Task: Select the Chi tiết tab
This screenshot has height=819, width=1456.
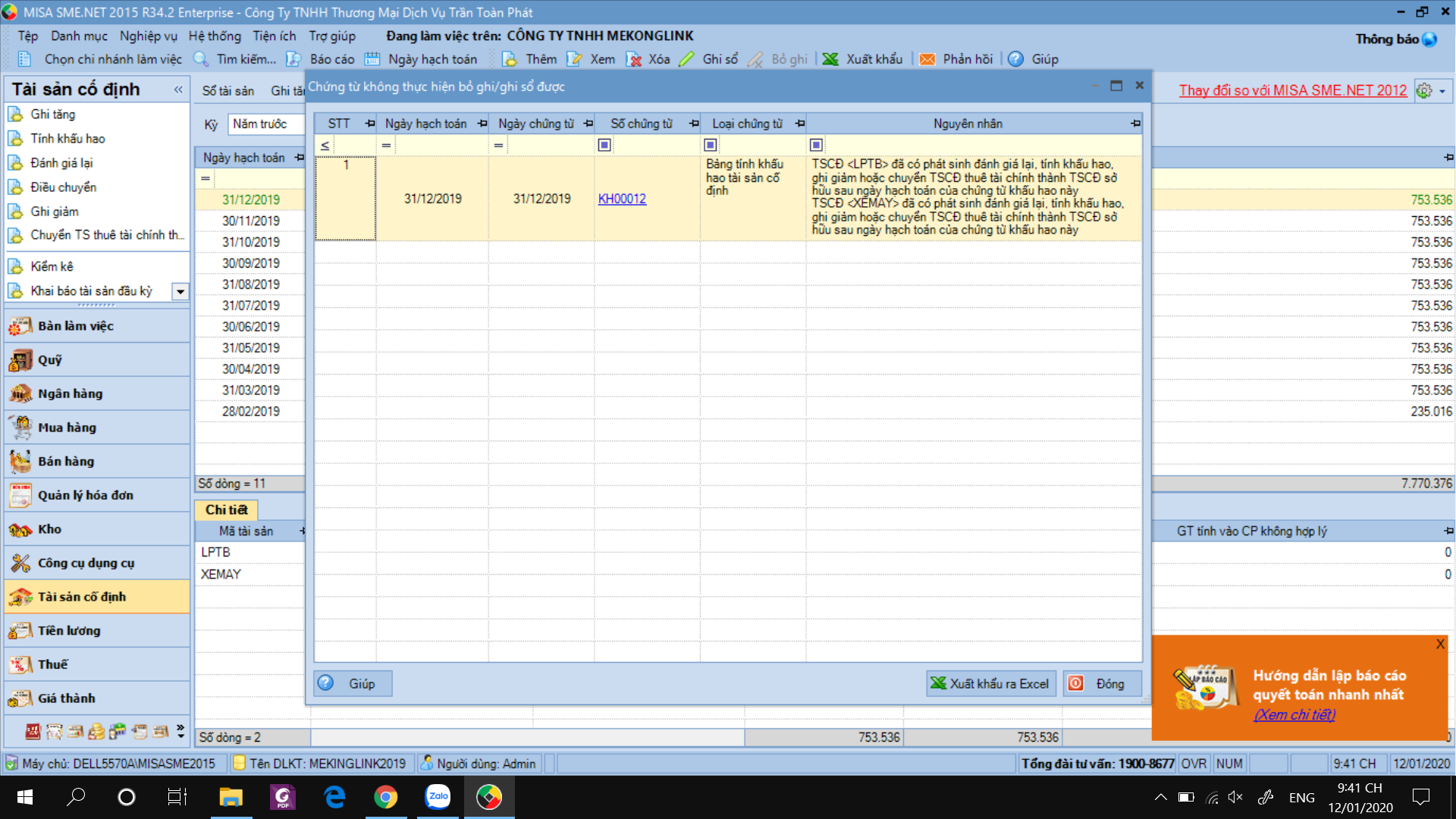Action: coord(226,510)
